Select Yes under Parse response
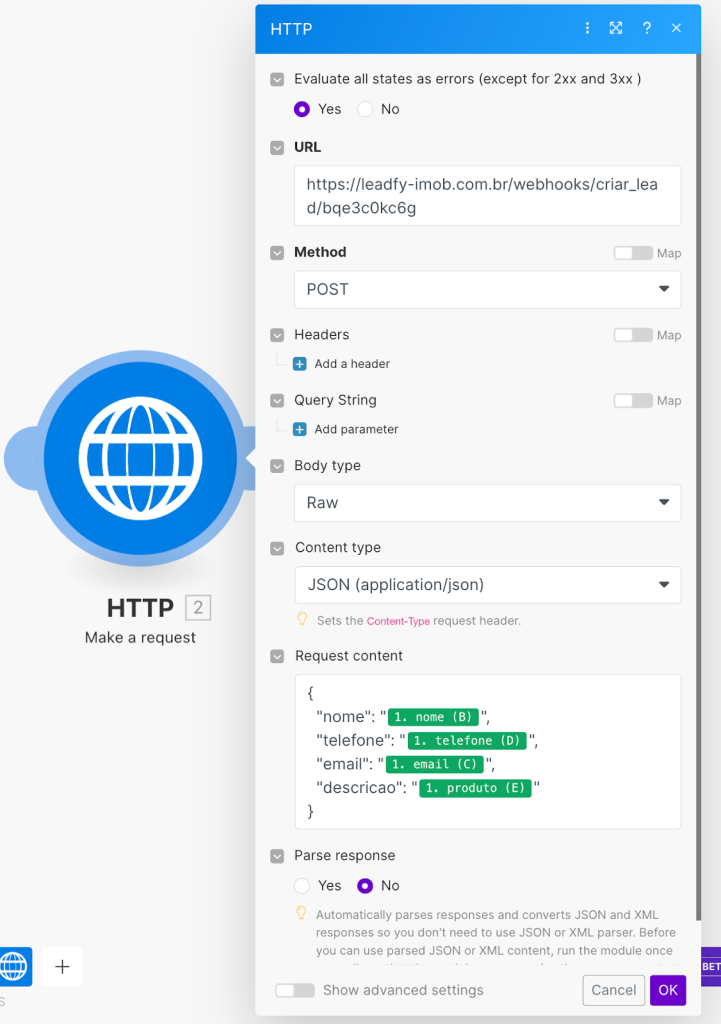This screenshot has height=1024, width=721. coord(302,885)
